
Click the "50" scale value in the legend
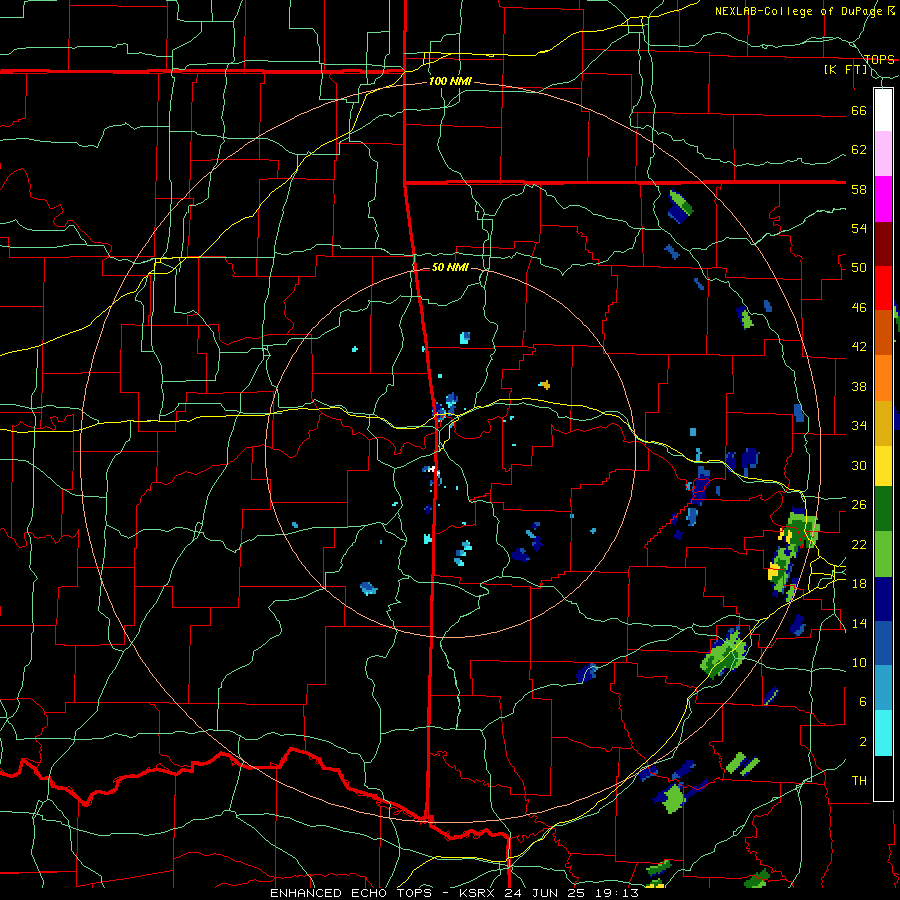859,268
